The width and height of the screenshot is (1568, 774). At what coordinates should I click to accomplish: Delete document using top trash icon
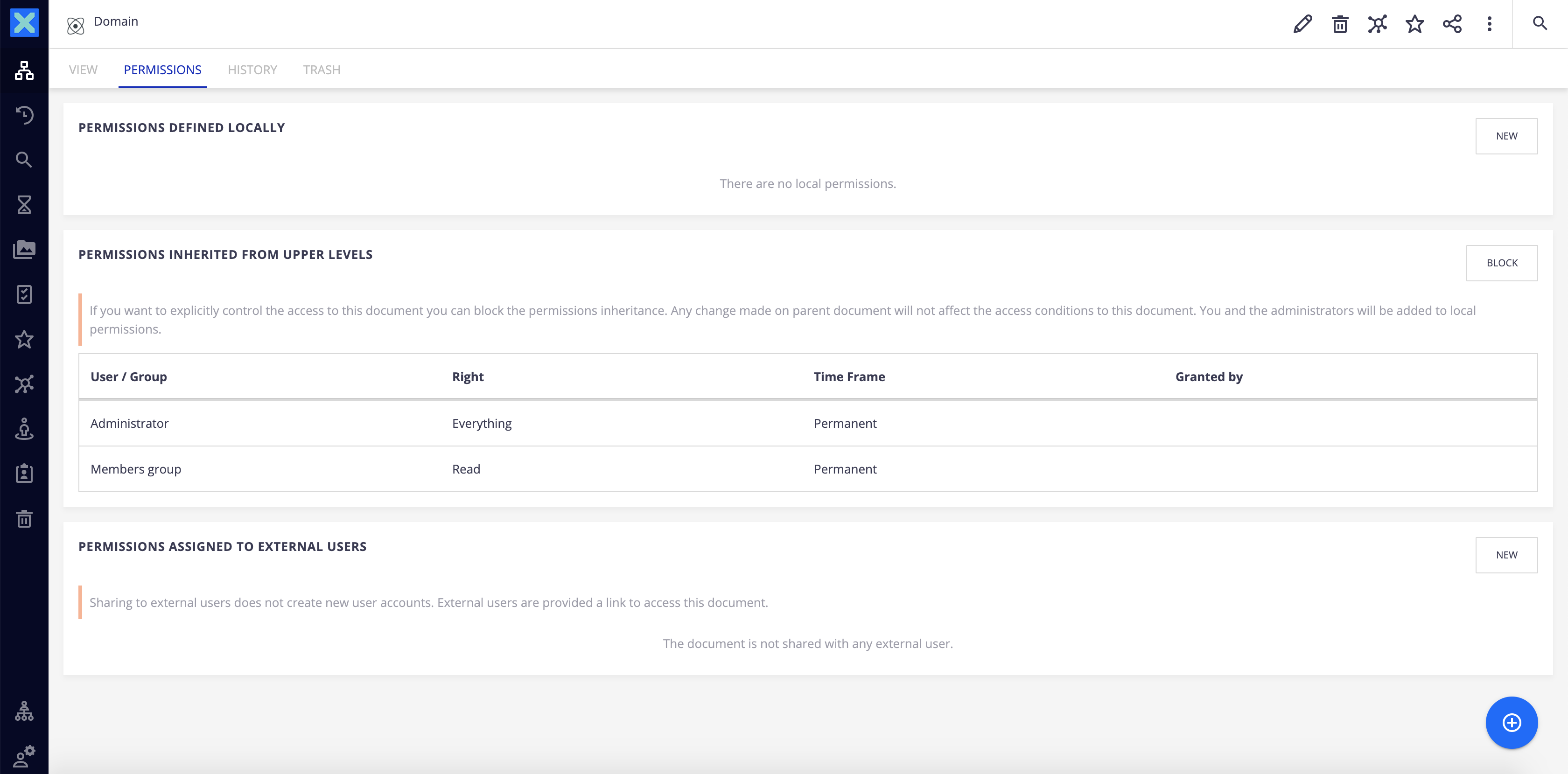click(x=1340, y=24)
